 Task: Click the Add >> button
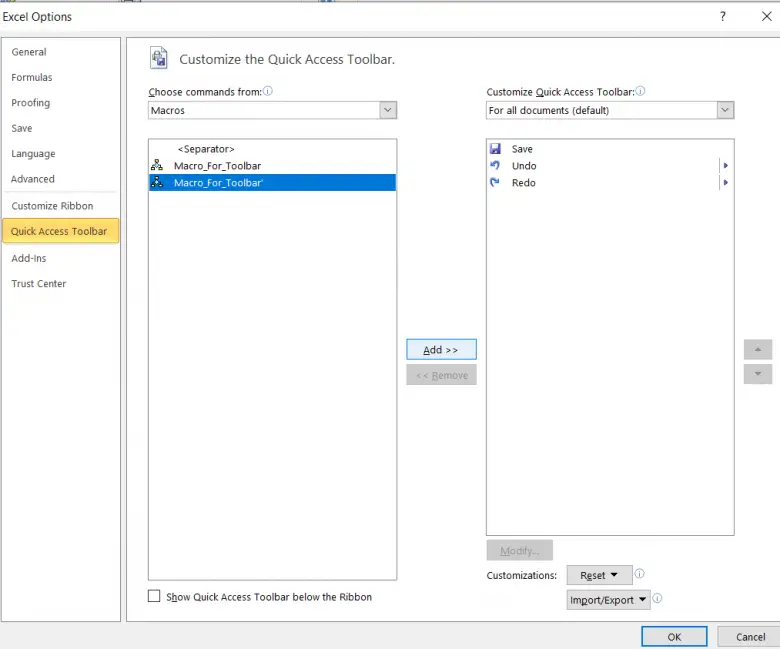[x=441, y=350]
